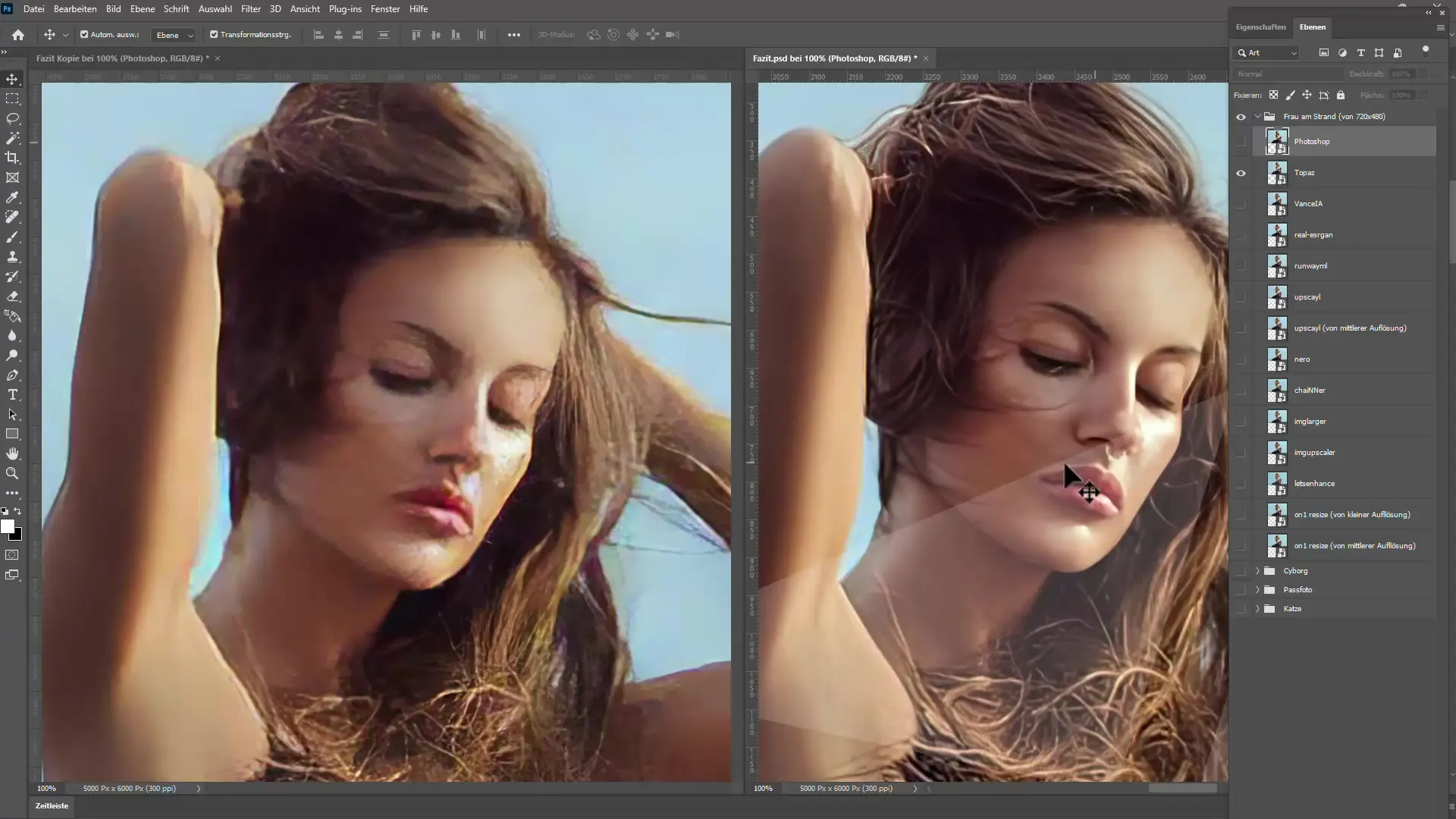Expand the Cyborg layer group
The image size is (1456, 819).
[x=1256, y=570]
